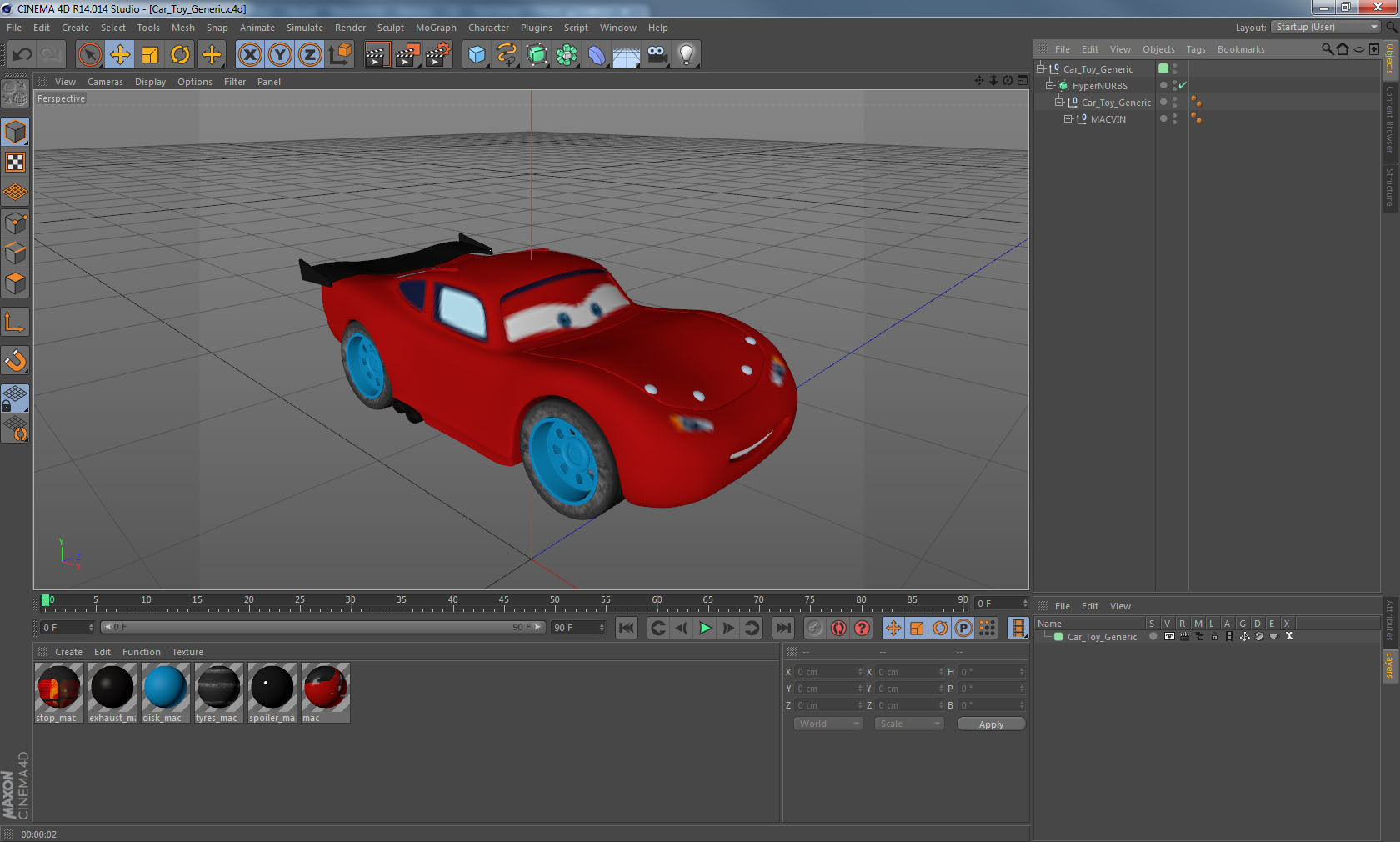Toggle Z axis lock

point(310,55)
